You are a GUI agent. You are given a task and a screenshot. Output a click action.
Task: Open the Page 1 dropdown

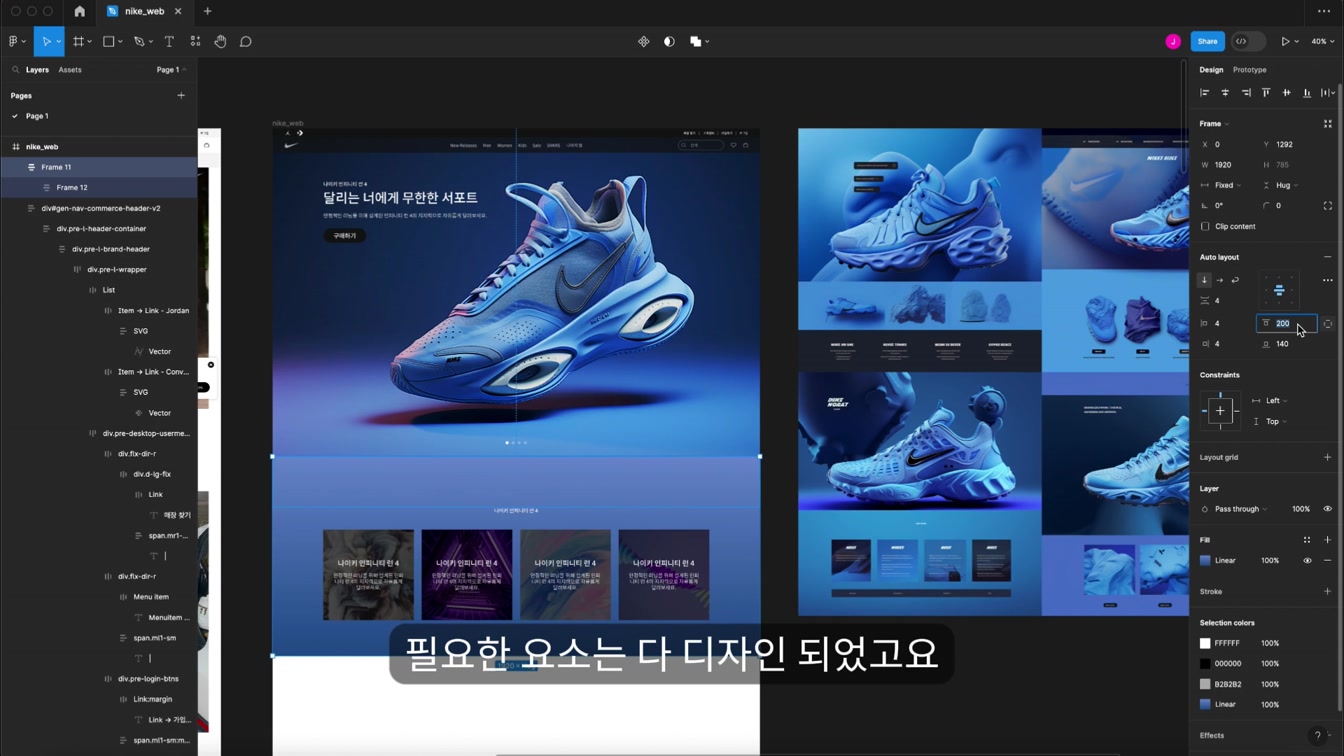tap(171, 70)
